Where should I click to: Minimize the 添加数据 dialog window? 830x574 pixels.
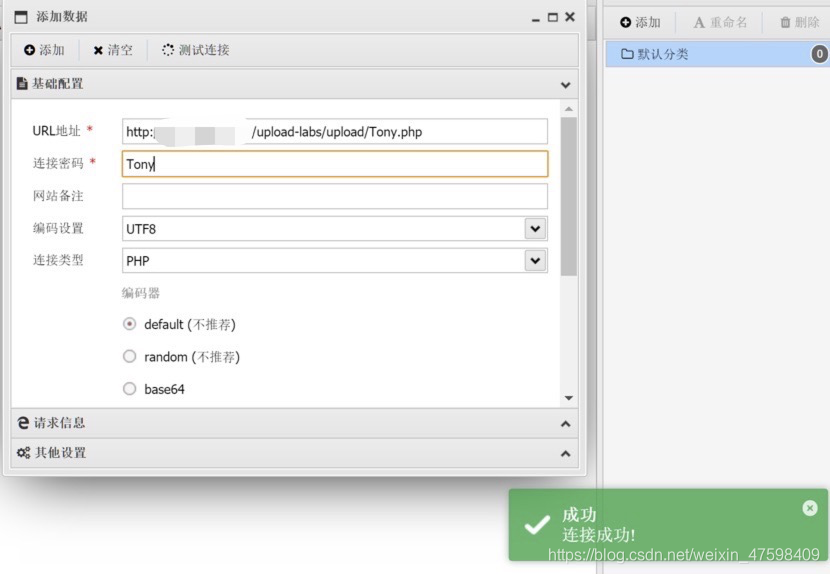(x=535, y=17)
